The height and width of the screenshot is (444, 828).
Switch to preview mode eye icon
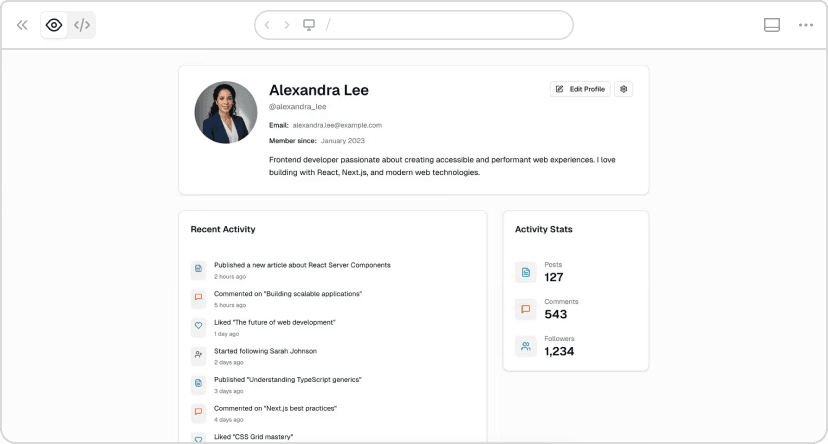(54, 25)
